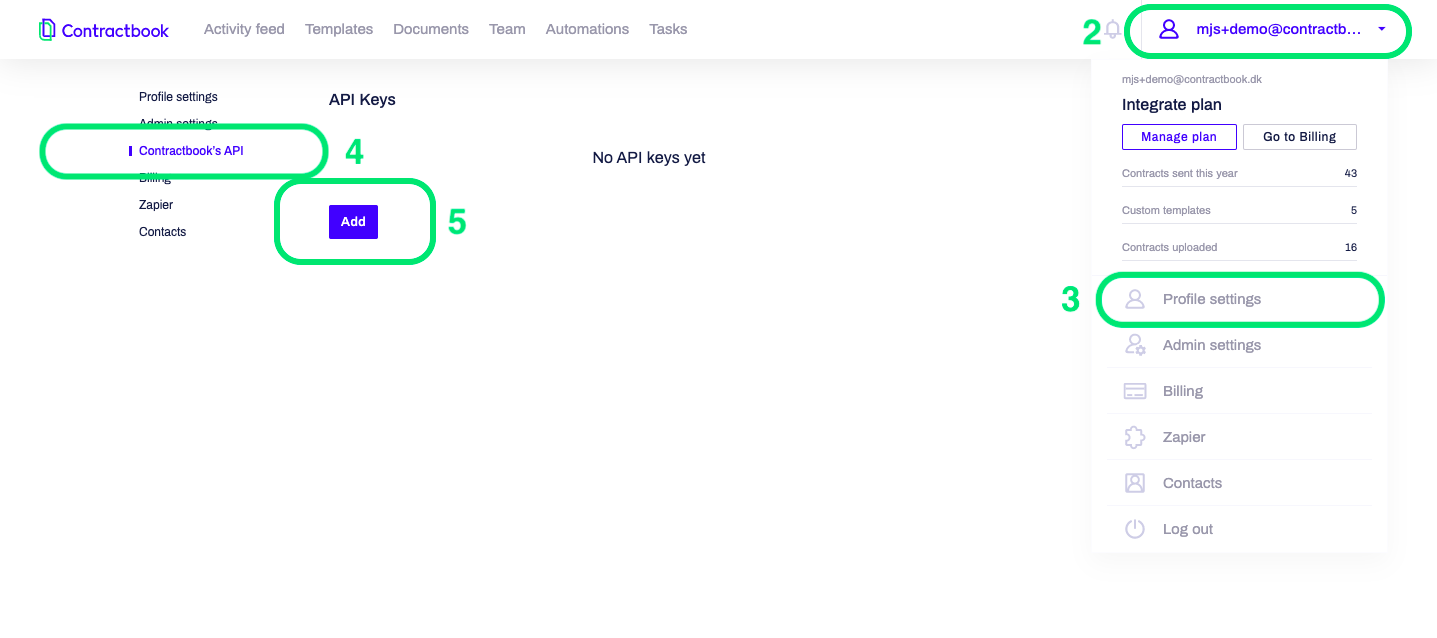The height and width of the screenshot is (638, 1437).
Task: Click the Contractbook logo
Action: [104, 30]
